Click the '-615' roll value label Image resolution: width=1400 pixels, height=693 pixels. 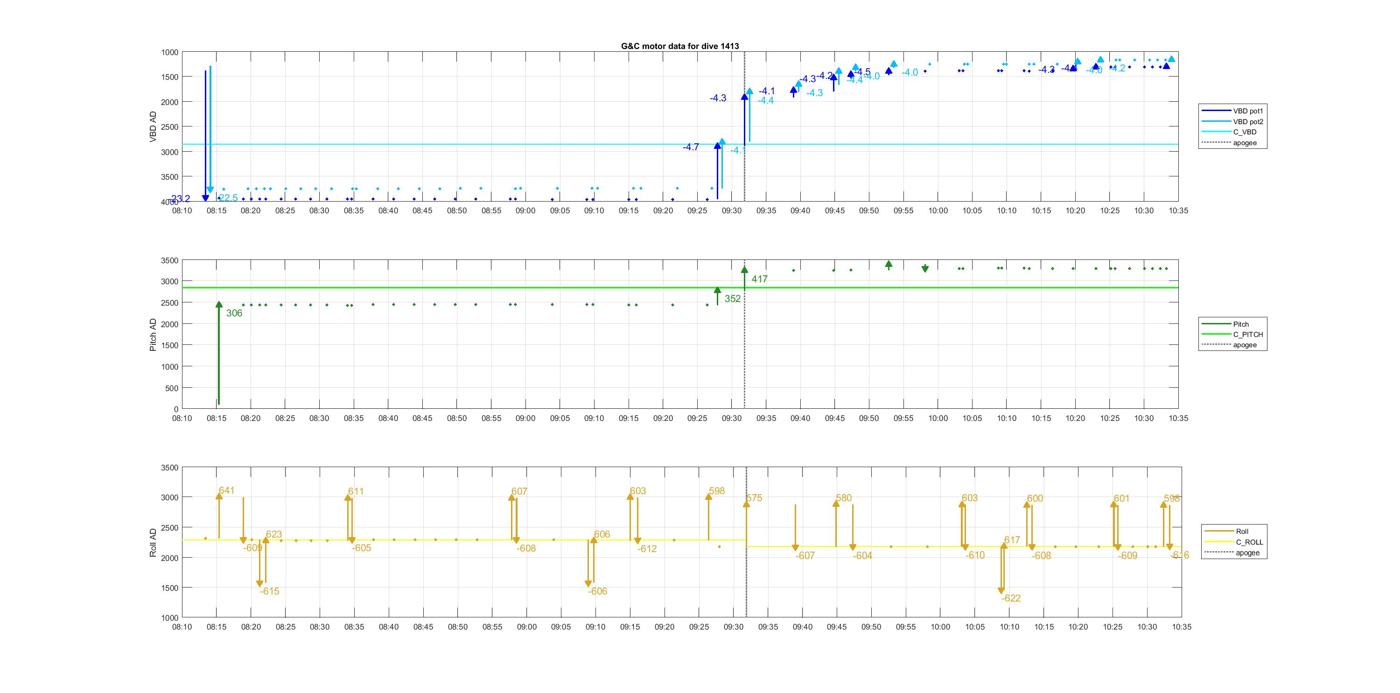point(269,591)
